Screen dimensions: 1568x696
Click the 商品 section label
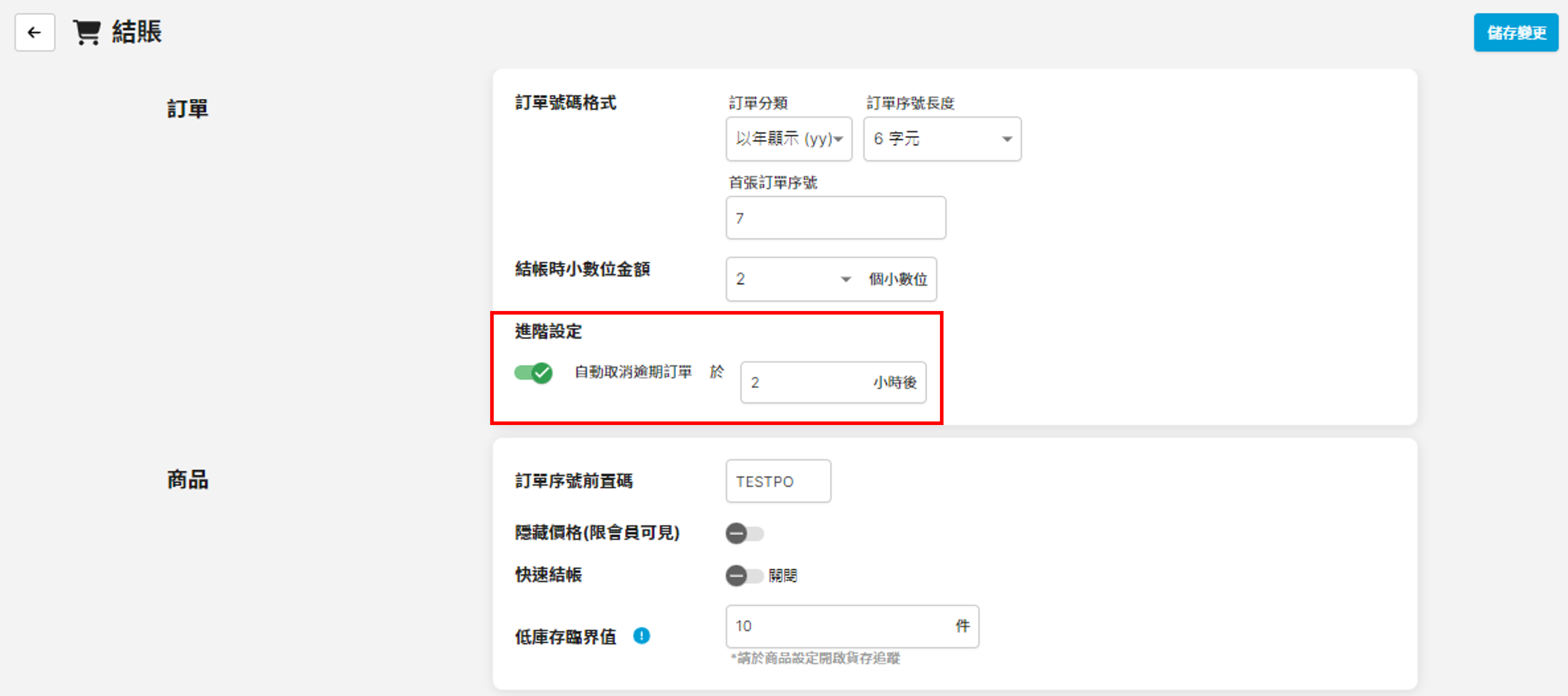(x=188, y=480)
